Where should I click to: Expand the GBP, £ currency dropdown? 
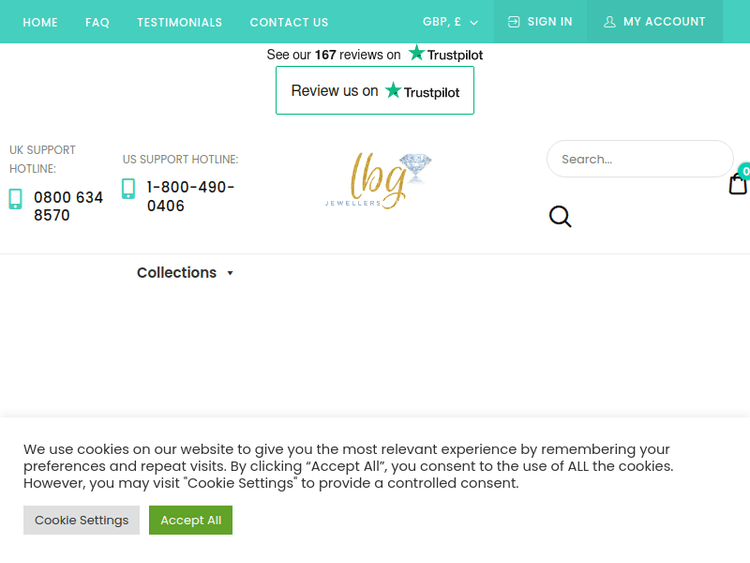coord(450,22)
